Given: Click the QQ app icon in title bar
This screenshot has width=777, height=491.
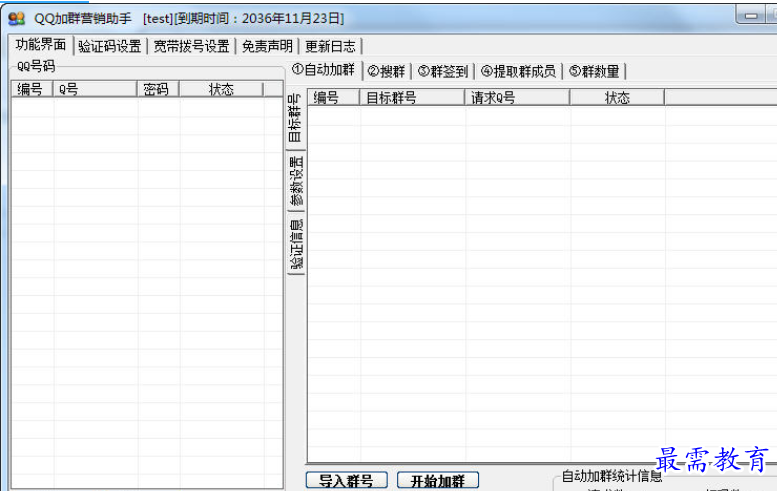Looking at the screenshot, I should [16, 18].
